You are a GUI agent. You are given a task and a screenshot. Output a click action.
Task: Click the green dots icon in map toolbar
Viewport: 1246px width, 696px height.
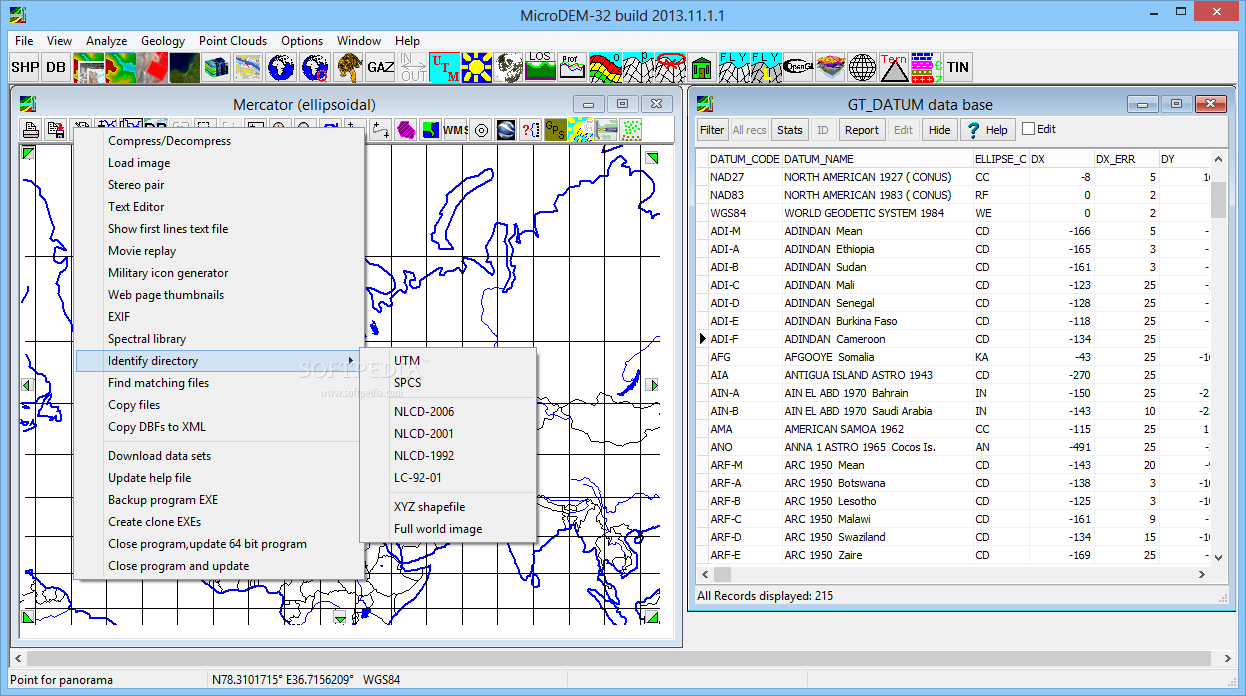631,129
